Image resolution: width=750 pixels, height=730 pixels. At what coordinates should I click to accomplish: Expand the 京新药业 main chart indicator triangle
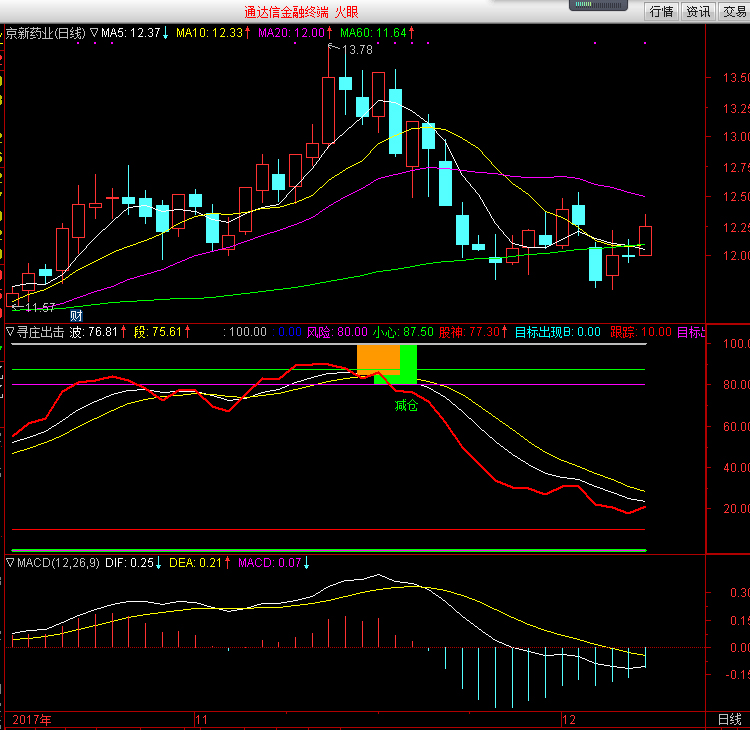pos(94,33)
